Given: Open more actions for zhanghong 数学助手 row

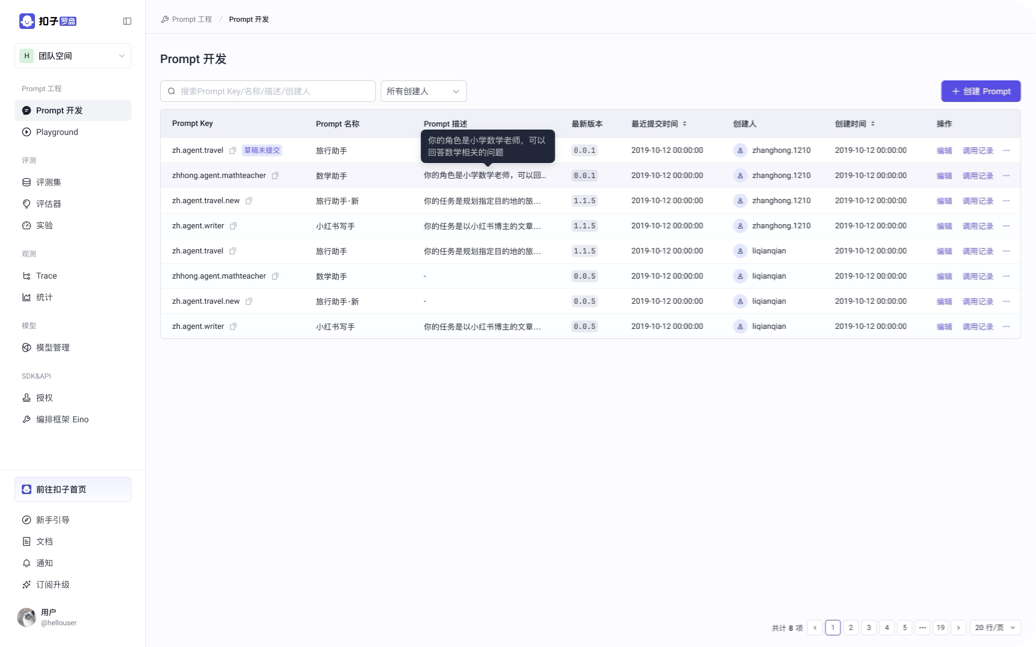Looking at the screenshot, I should [1006, 176].
